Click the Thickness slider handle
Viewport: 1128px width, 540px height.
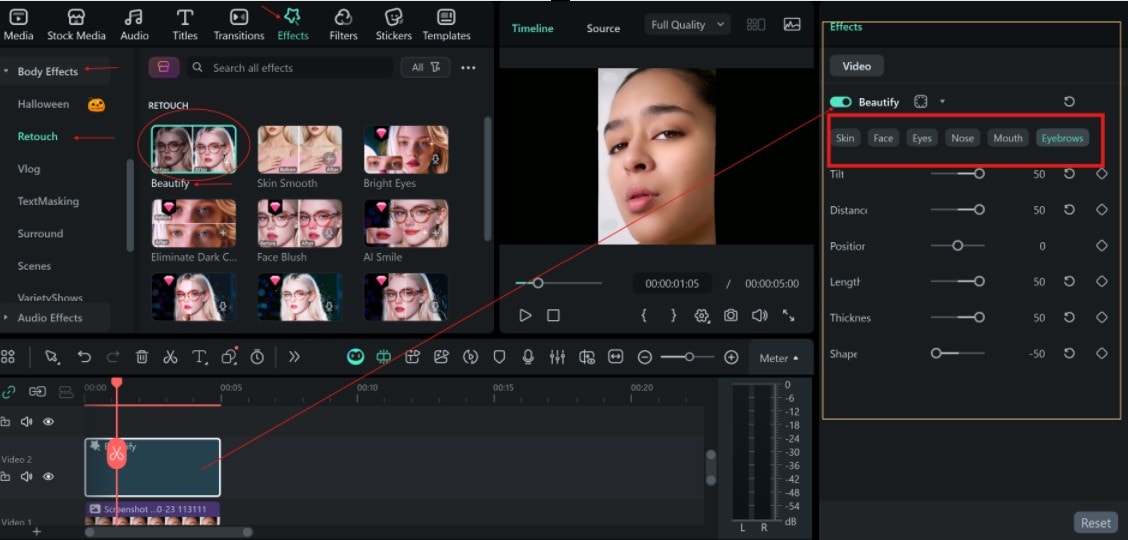(x=979, y=317)
